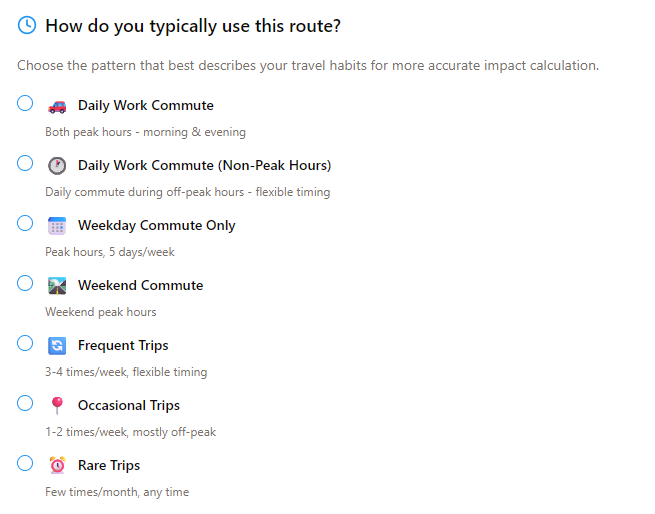Select the Weekday Commute Only radio button

[25, 223]
